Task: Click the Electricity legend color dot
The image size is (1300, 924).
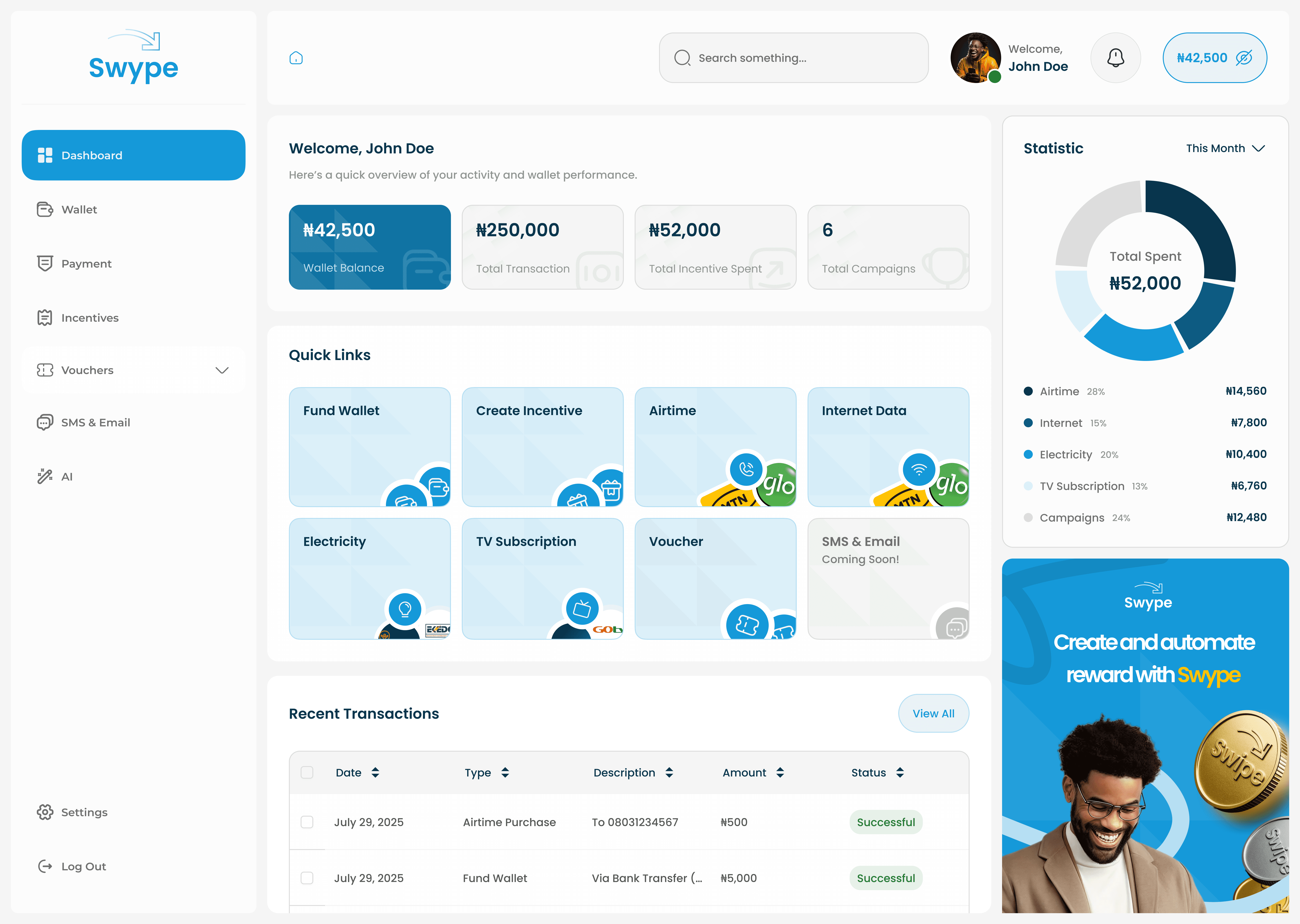Action: (x=1028, y=455)
